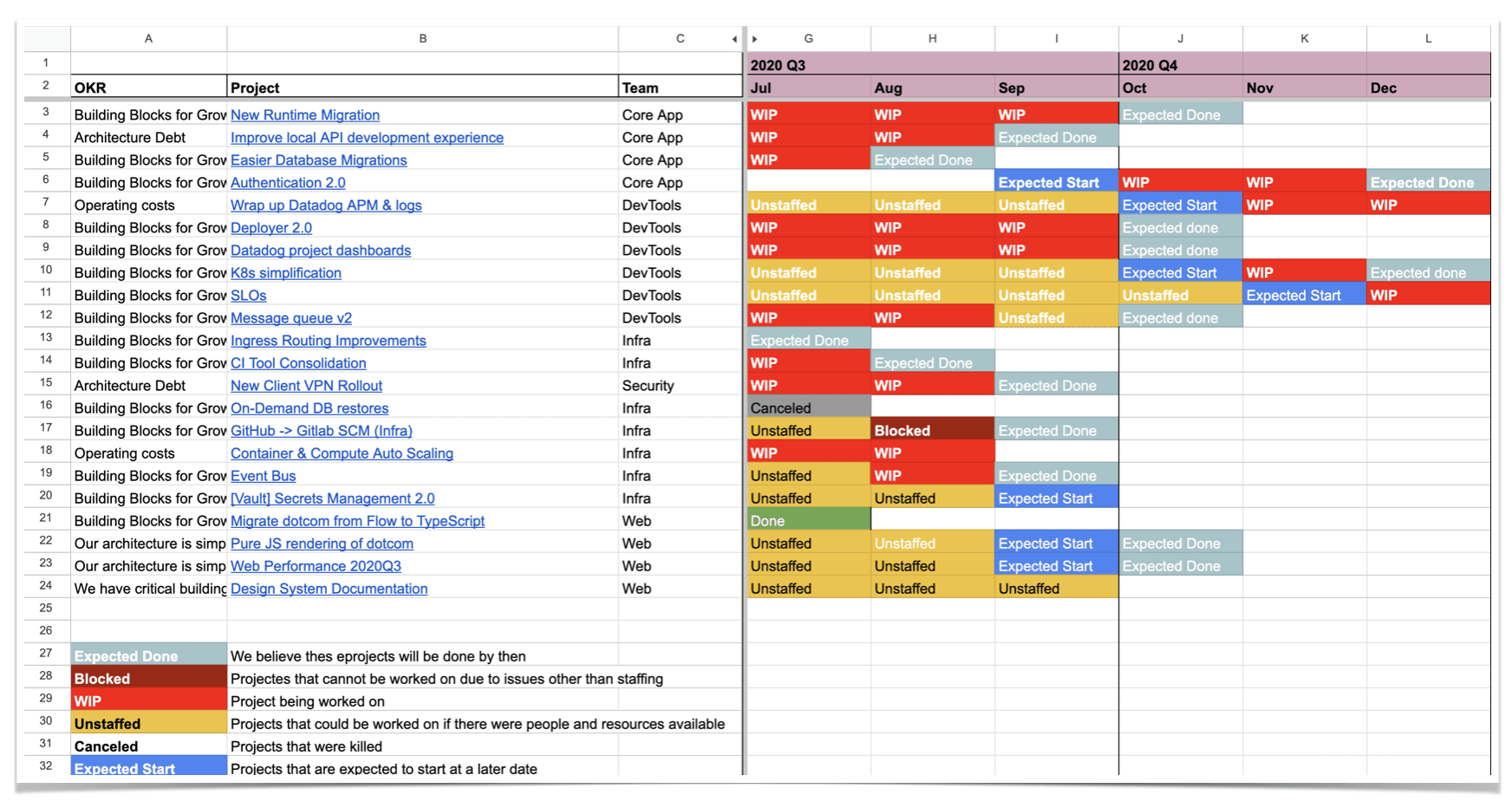Select row 16 header
This screenshot has width=1512, height=808.
[47, 406]
